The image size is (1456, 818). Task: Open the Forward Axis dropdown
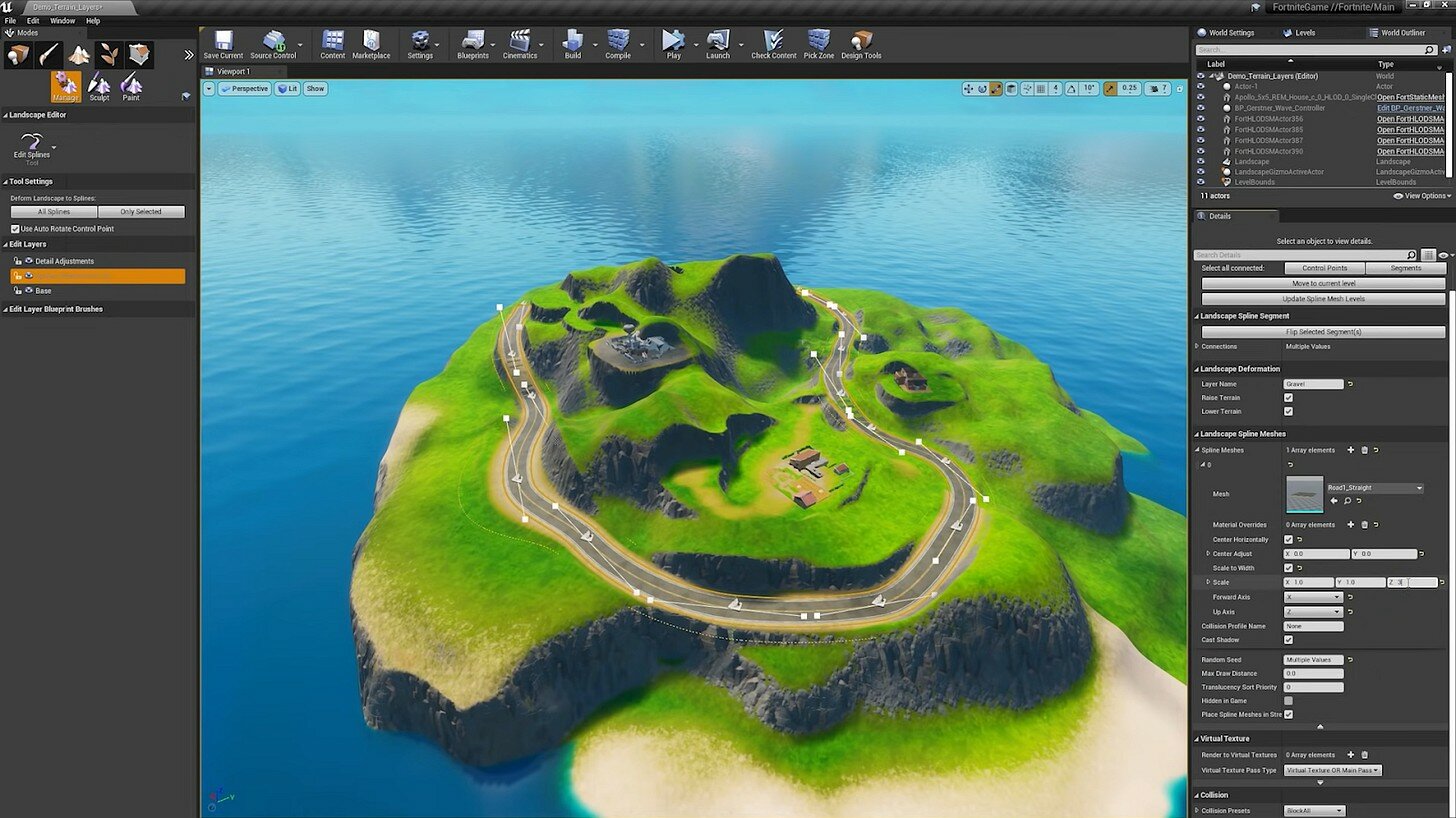[x=1313, y=597]
